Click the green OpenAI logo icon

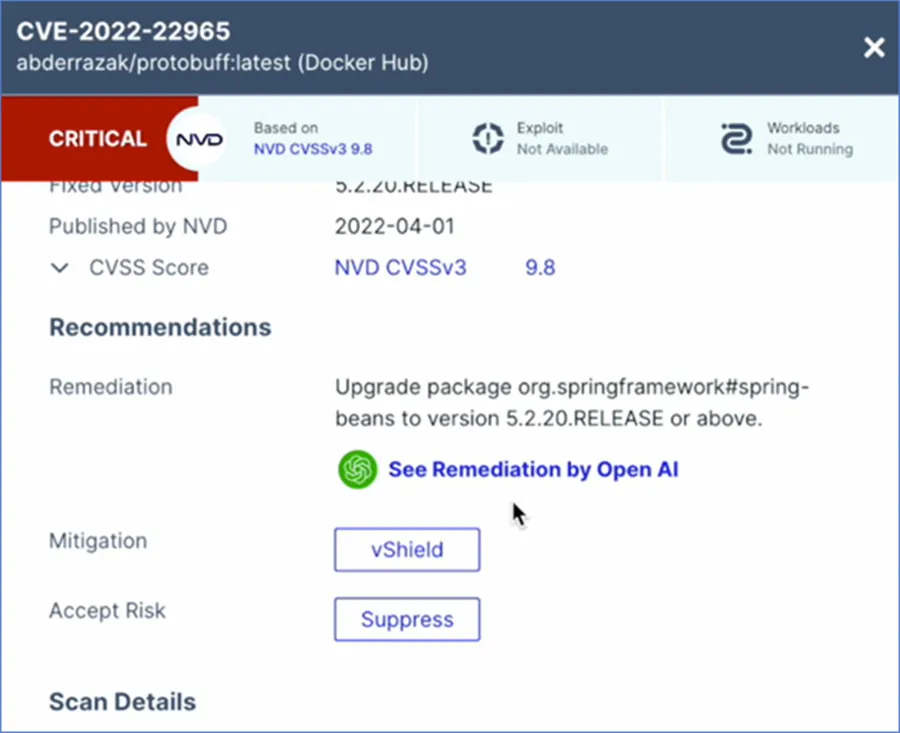358,470
